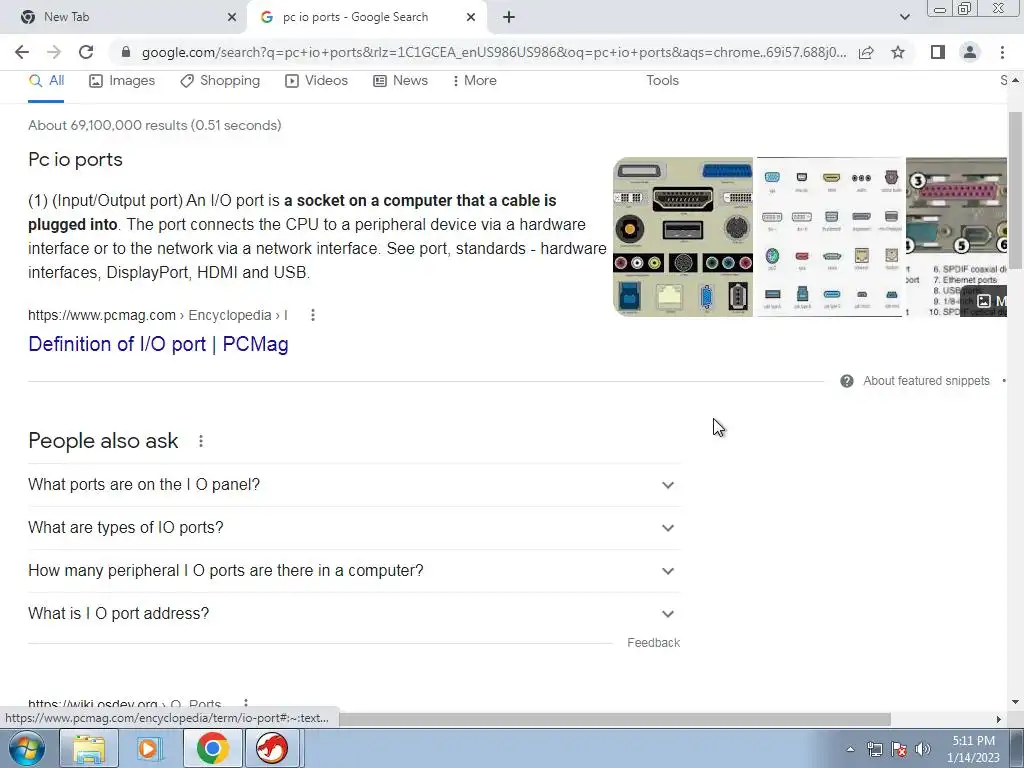Expand How many peripheral I O ports question
Screen dimensions: 1024x768
coord(354,571)
